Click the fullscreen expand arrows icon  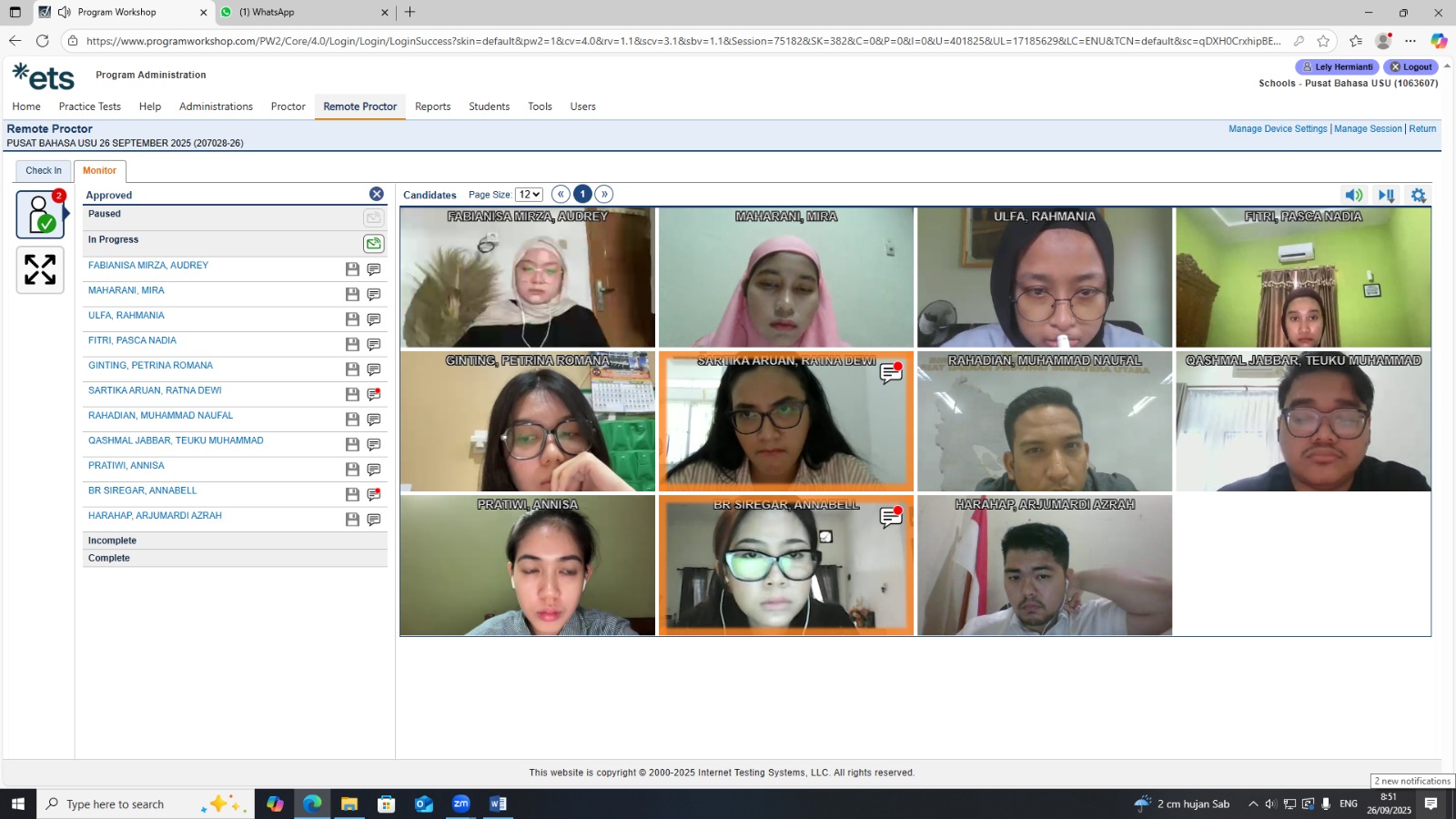(x=40, y=269)
